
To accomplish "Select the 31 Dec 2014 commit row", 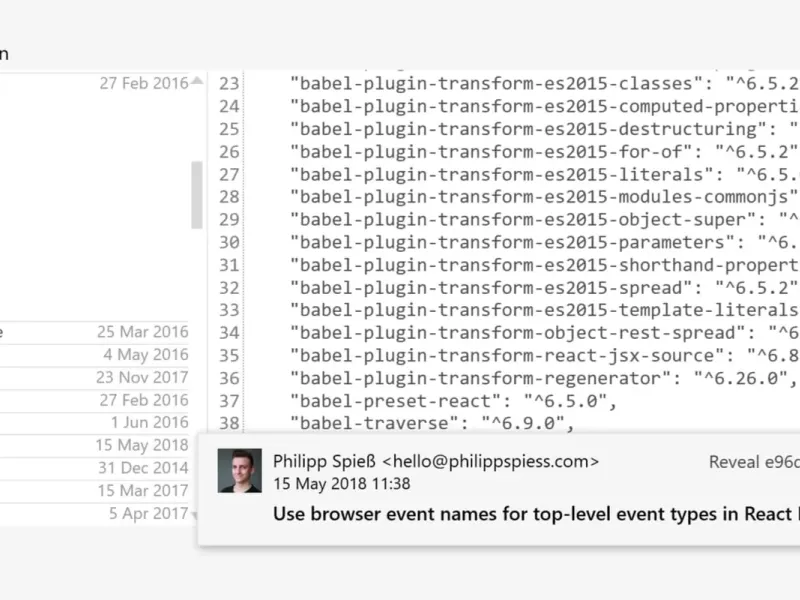I will [x=94, y=468].
